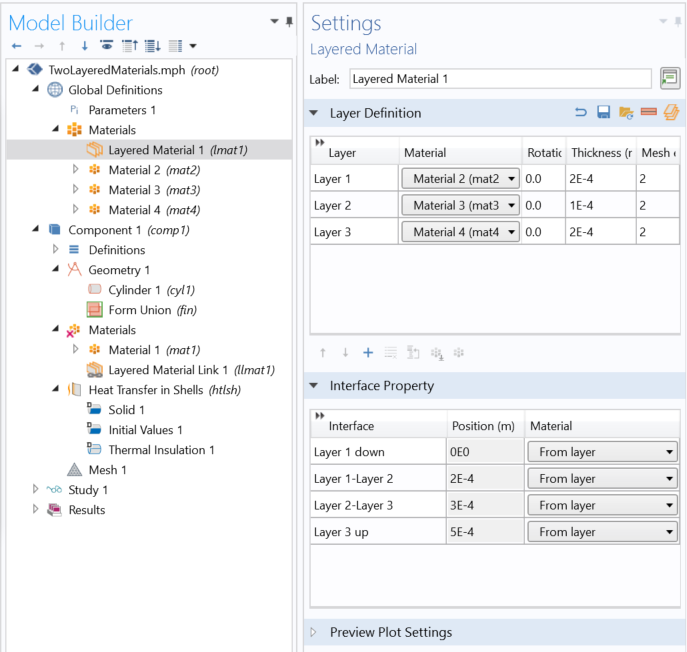The height and width of the screenshot is (652, 687).
Task: Collapse all nodes in Model Builder toolbar
Action: (x=130, y=46)
